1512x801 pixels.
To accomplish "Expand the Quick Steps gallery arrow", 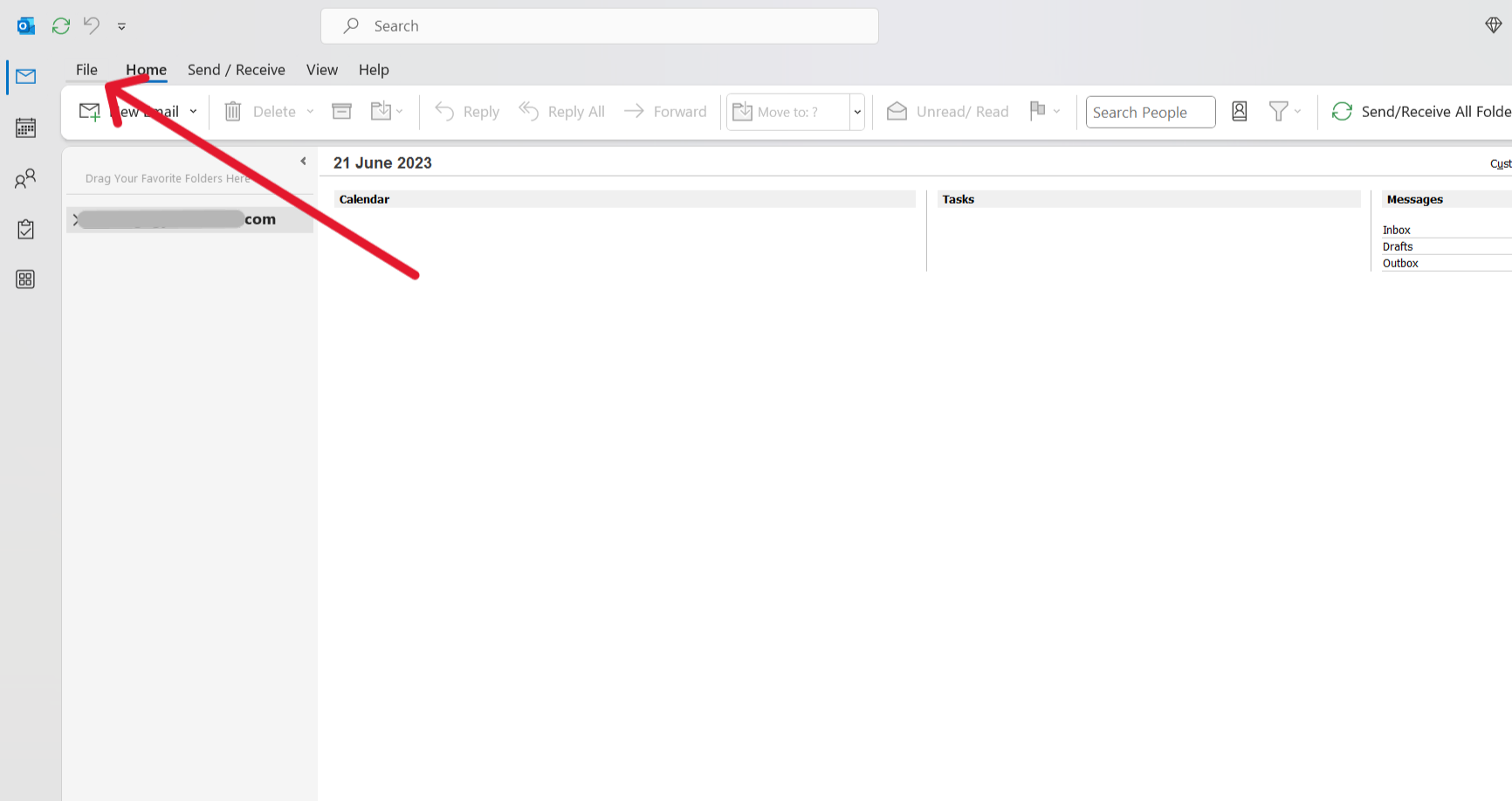I will click(857, 112).
